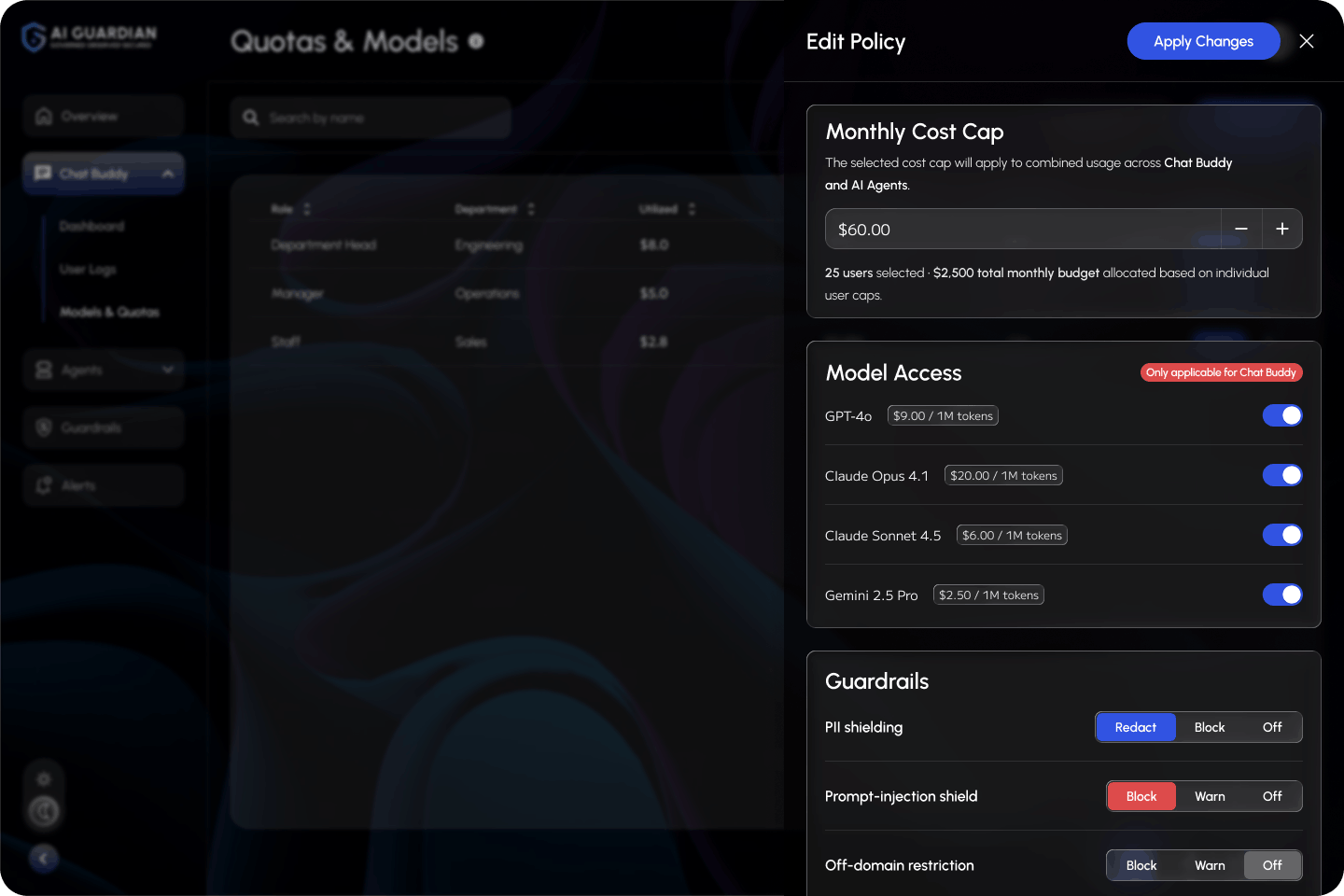
Task: Open the Guardrails sidebar section
Action: pyautogui.click(x=104, y=427)
